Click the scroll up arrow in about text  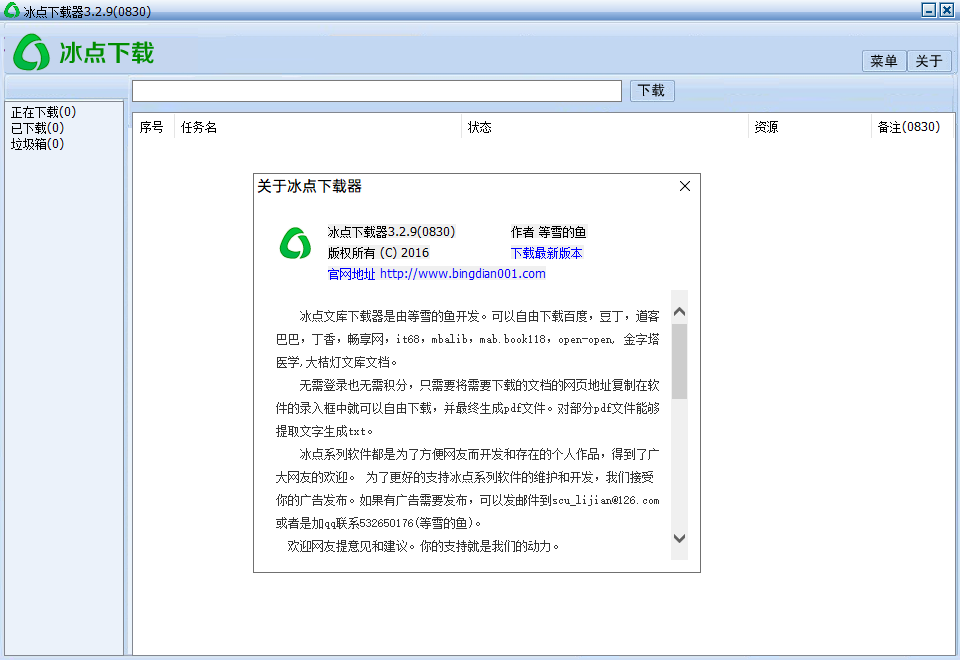[x=679, y=312]
